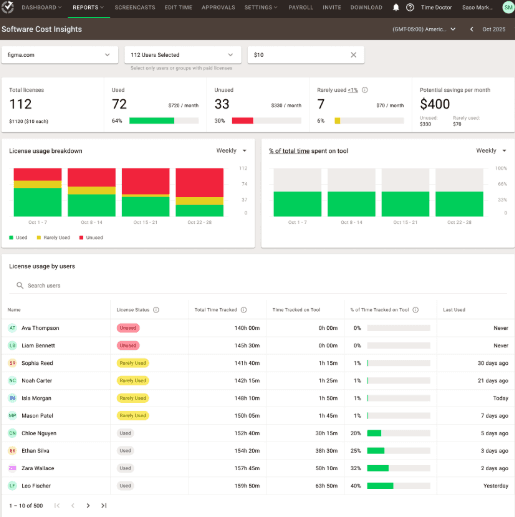The image size is (515, 517).
Task: Open the notifications bell
Action: 396,7
